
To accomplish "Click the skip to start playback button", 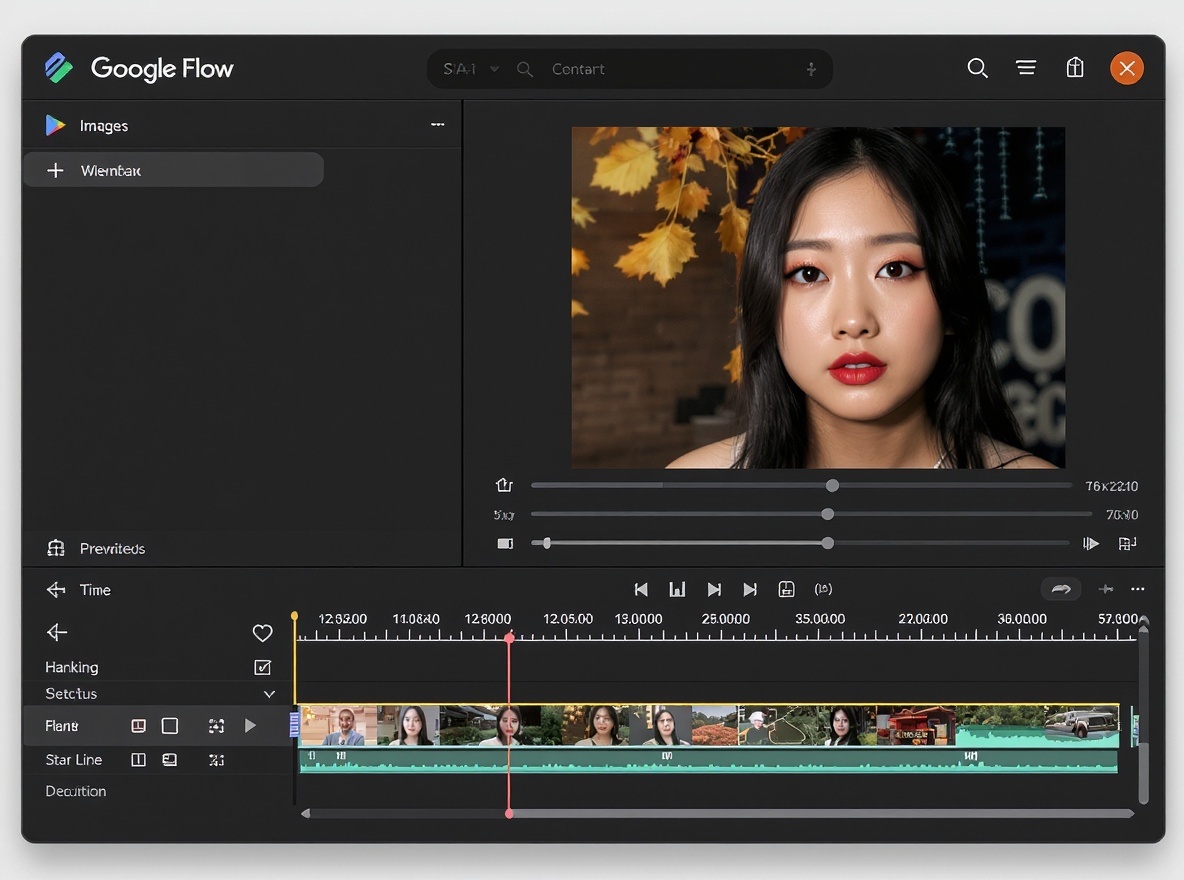I will 641,590.
